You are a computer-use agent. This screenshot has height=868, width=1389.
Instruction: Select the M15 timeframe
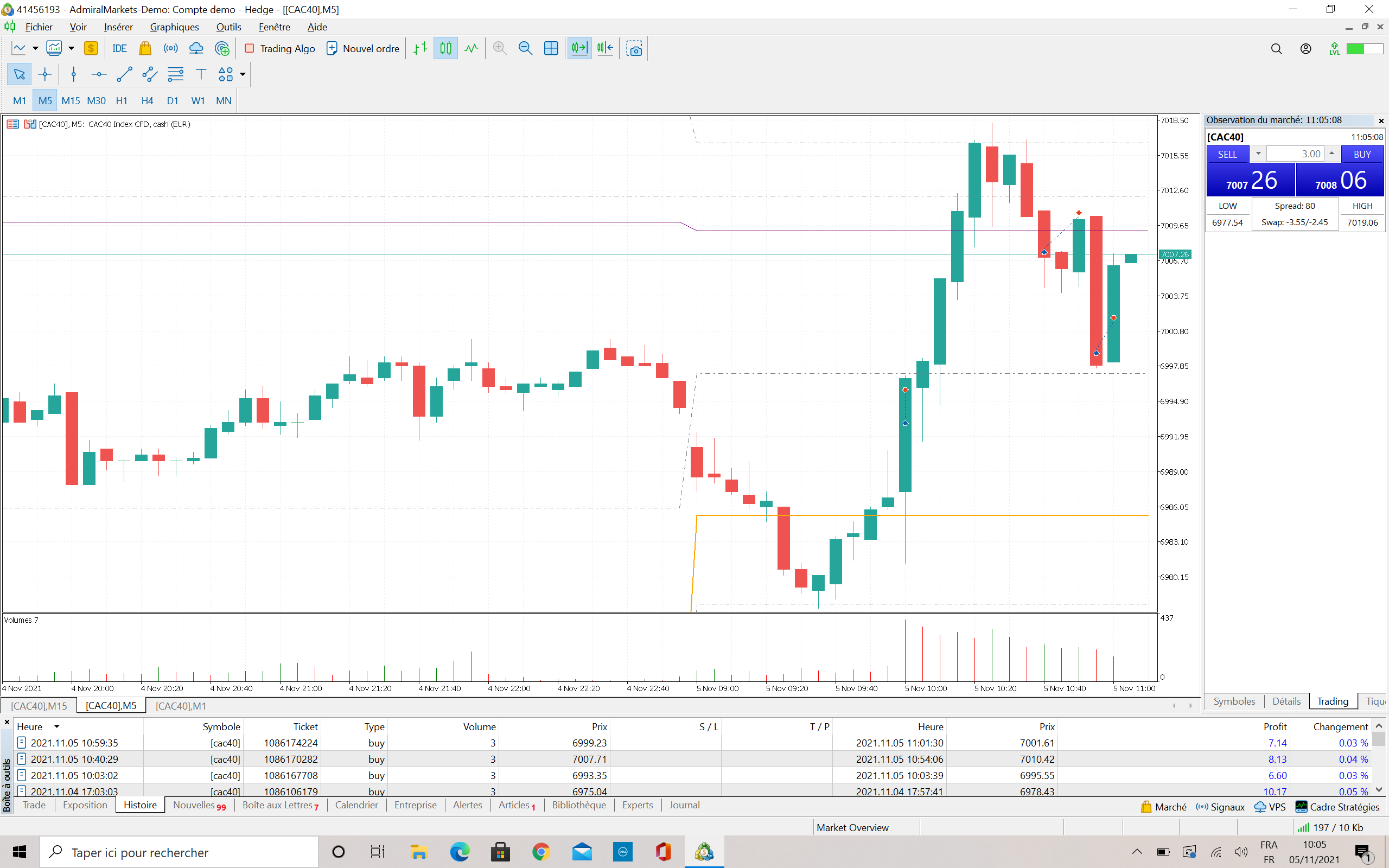click(71, 100)
